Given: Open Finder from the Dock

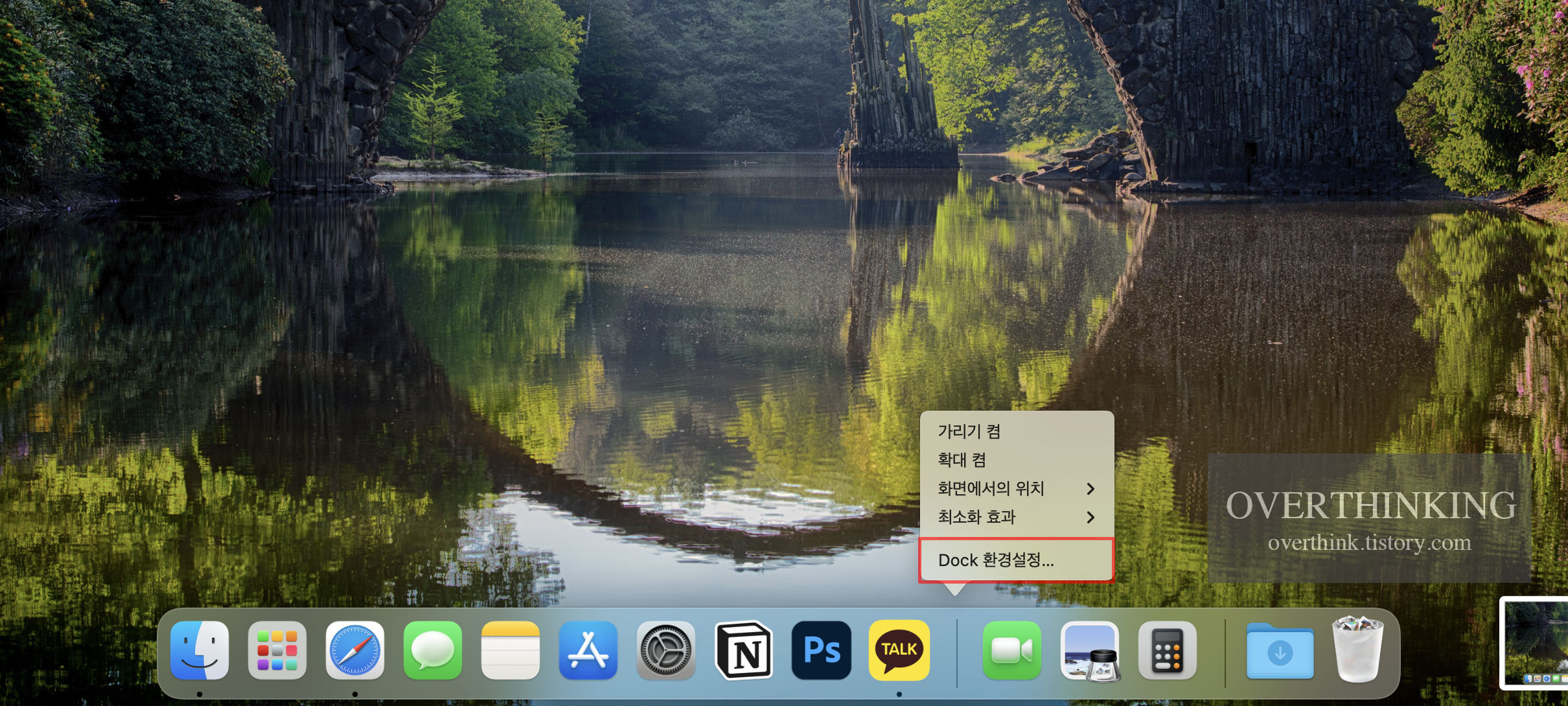Looking at the screenshot, I should pyautogui.click(x=200, y=650).
